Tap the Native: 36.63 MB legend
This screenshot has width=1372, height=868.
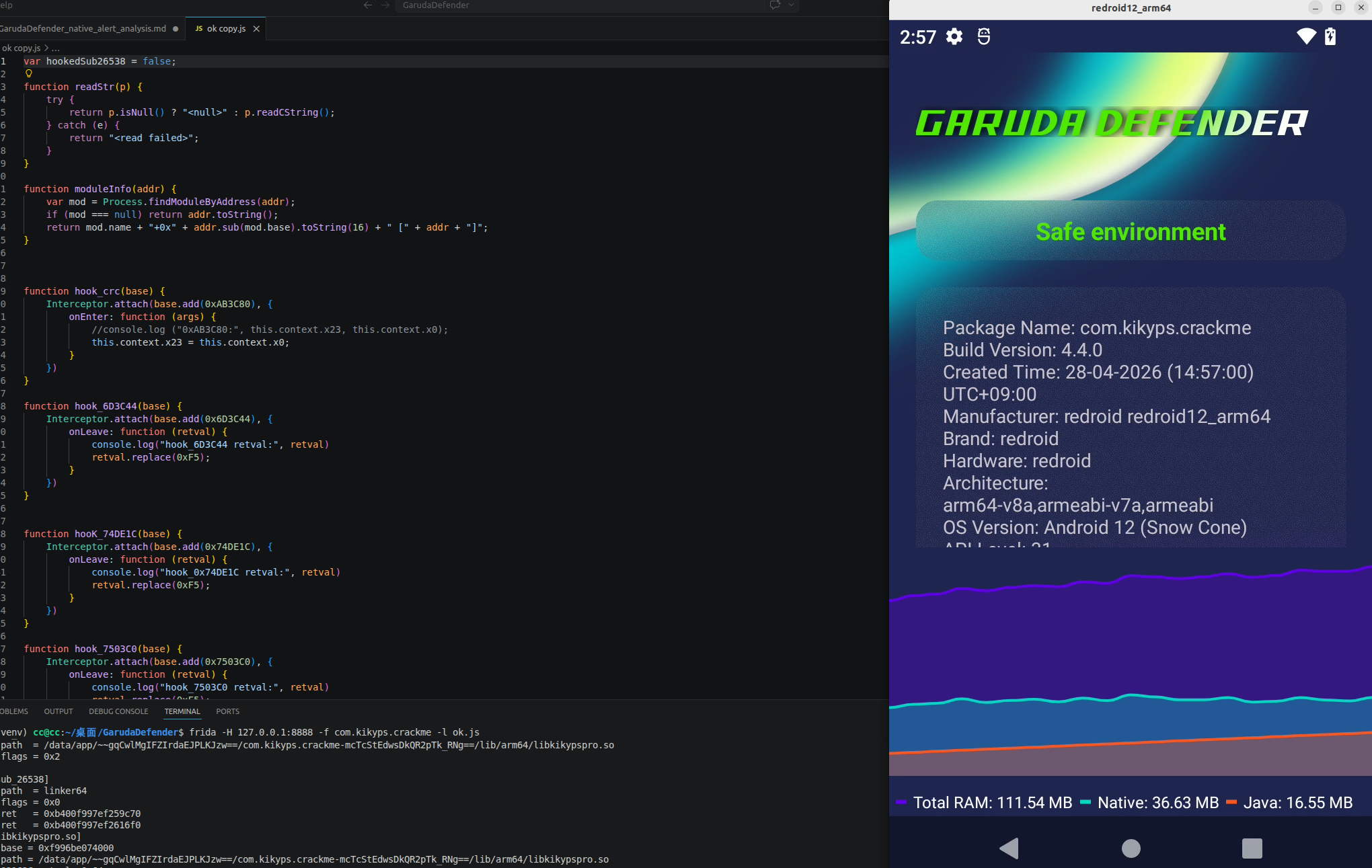point(1150,803)
